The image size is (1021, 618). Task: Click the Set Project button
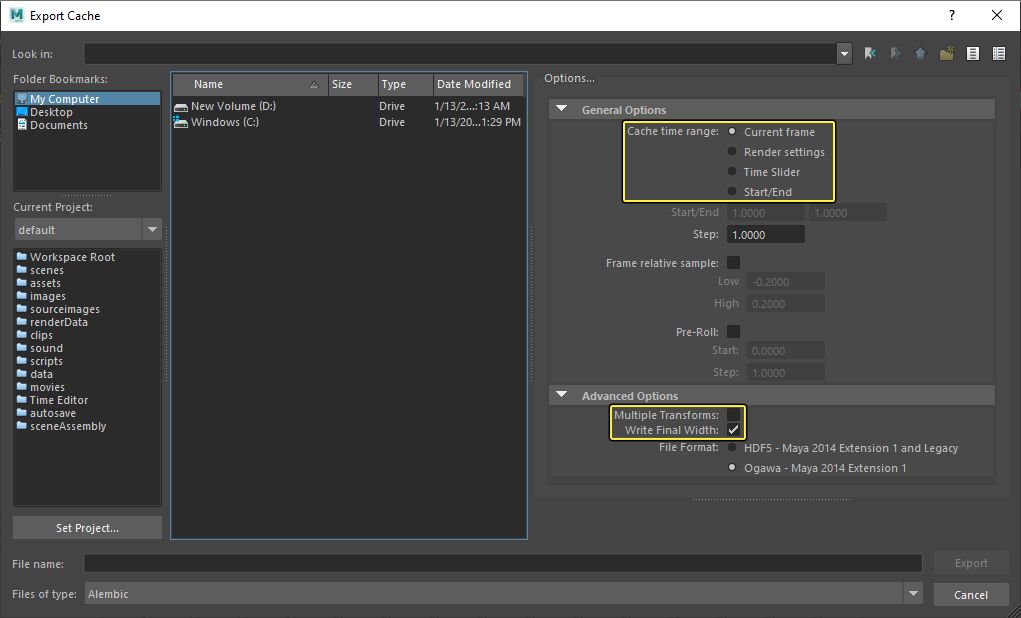point(87,528)
